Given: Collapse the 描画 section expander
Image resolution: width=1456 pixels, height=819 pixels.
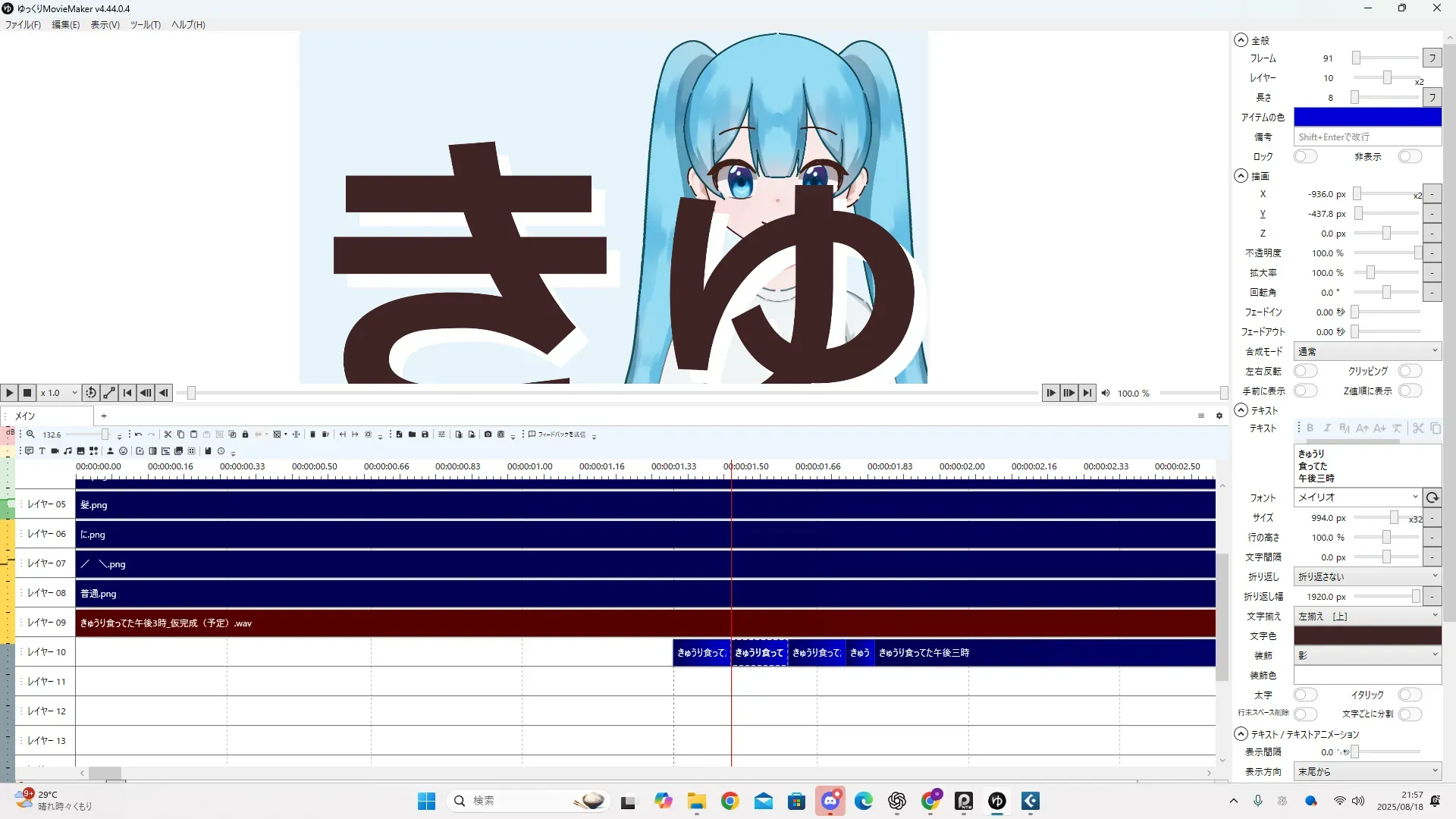Looking at the screenshot, I should [x=1241, y=176].
